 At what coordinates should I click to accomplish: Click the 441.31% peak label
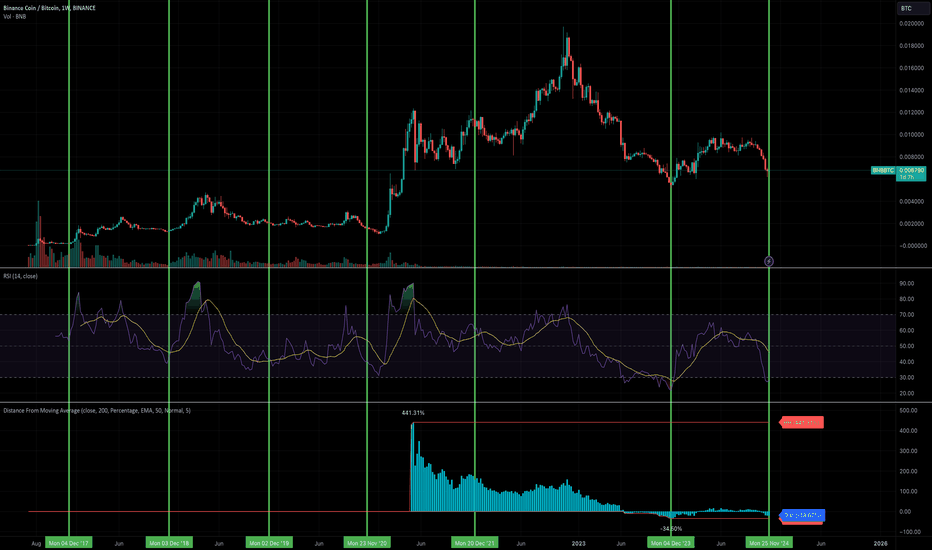(x=413, y=413)
